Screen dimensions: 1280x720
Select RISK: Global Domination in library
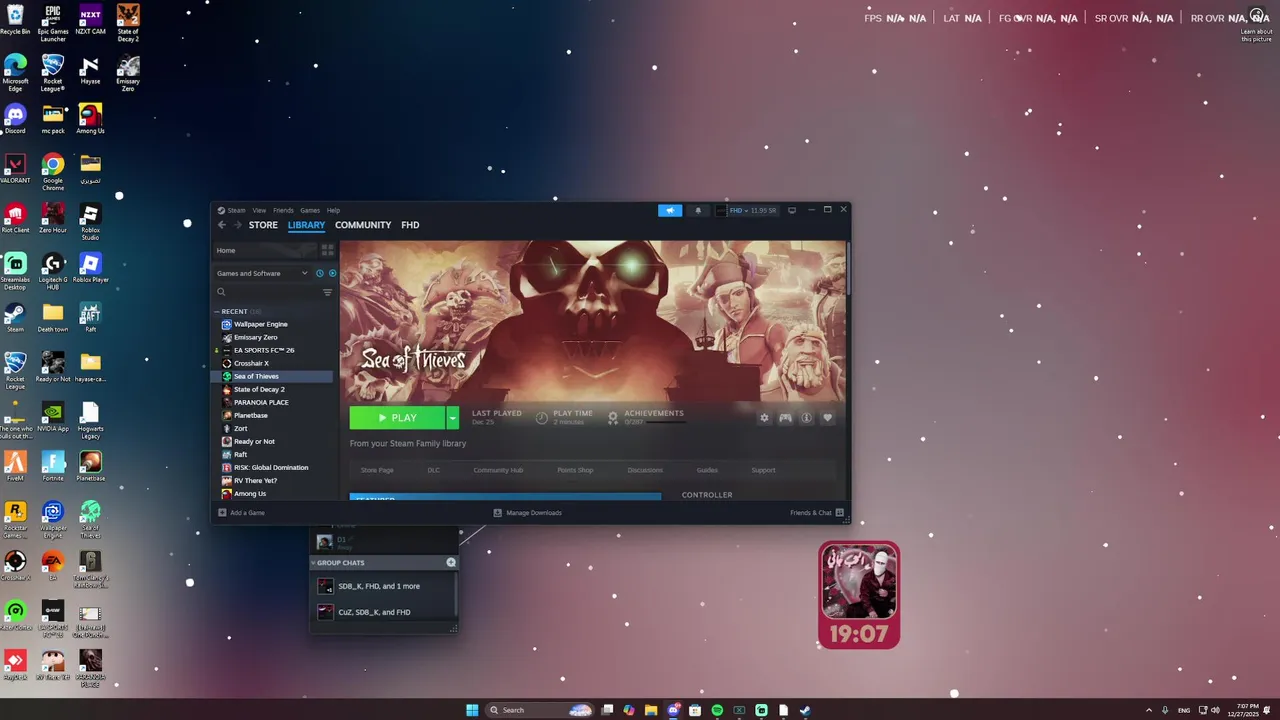(x=271, y=467)
